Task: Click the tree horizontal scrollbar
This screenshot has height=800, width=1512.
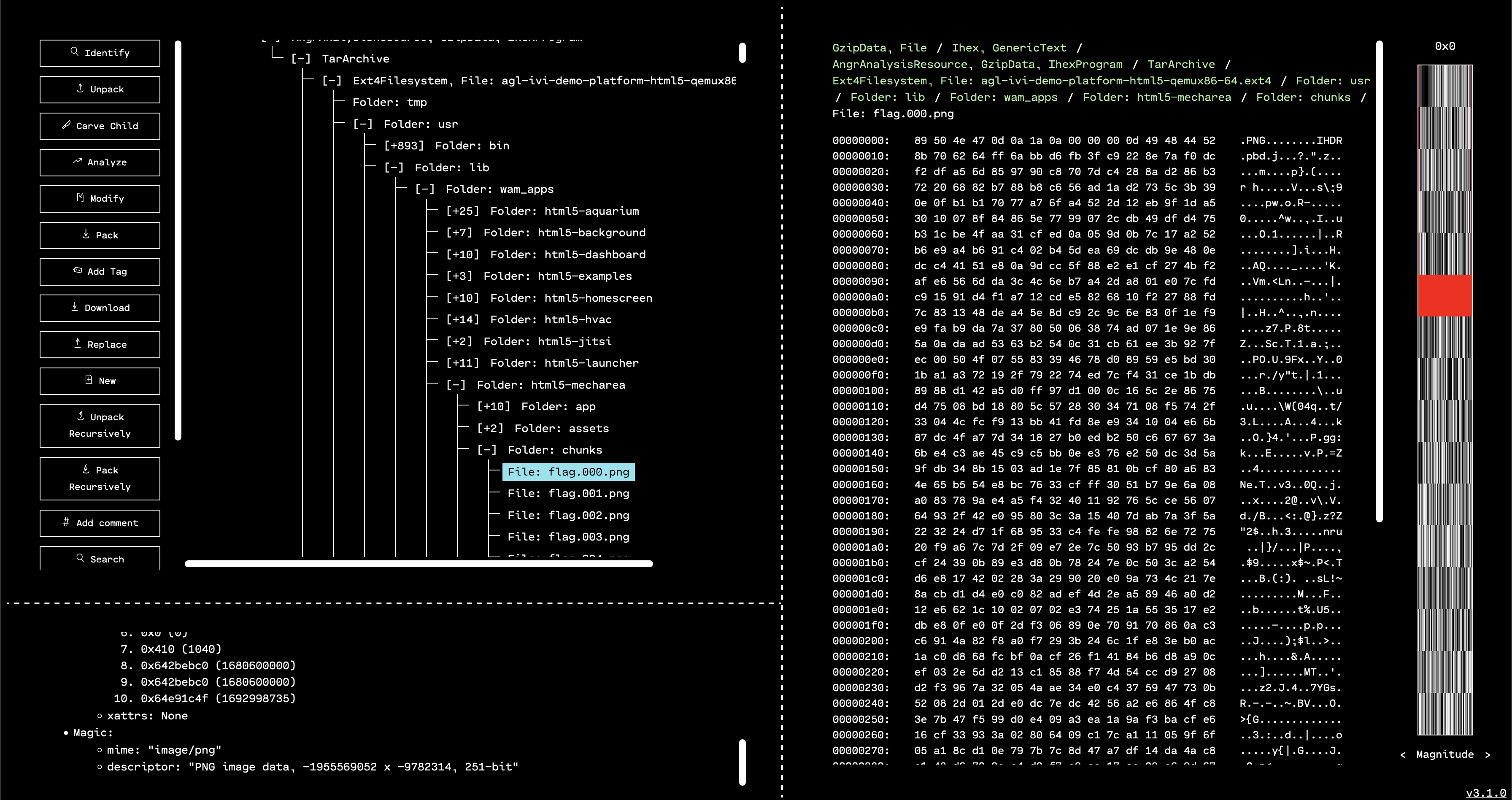Action: click(418, 563)
